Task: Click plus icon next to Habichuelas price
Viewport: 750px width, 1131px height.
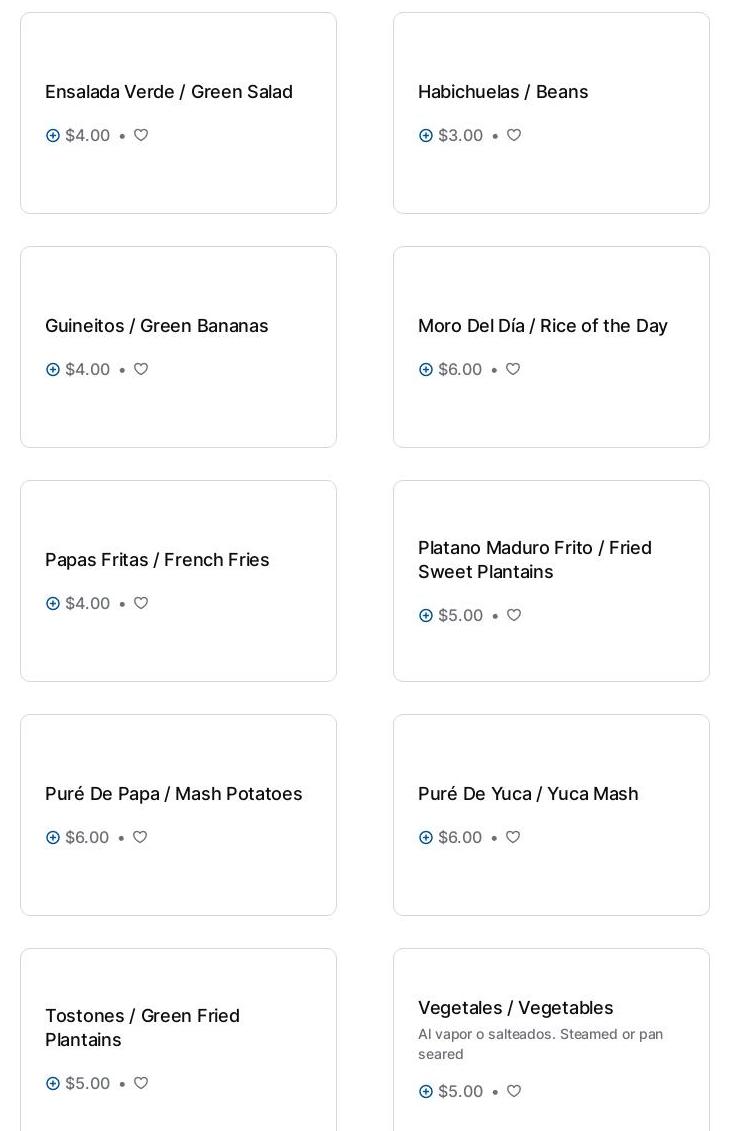Action: point(426,136)
